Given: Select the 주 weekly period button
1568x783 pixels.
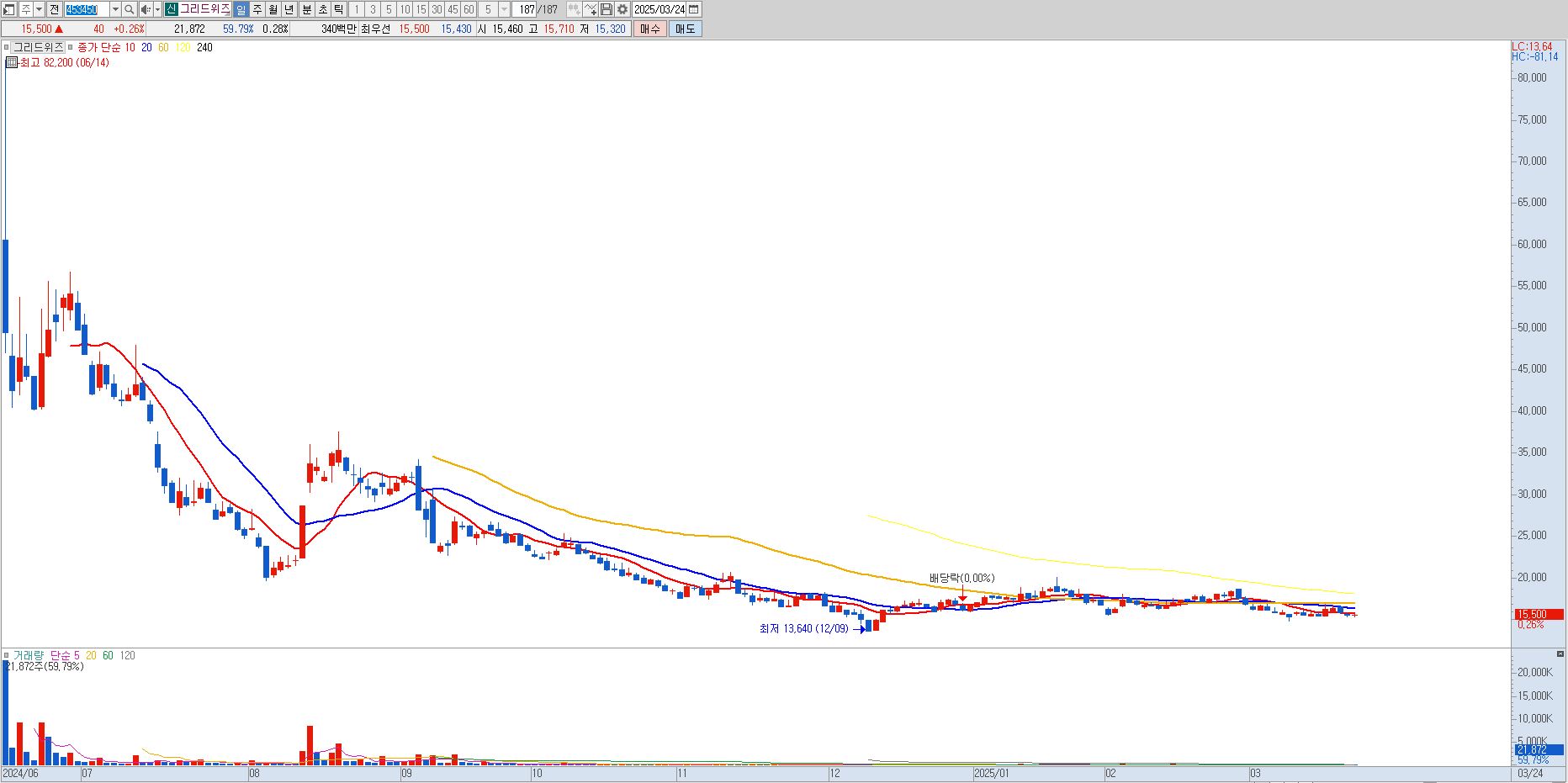Looking at the screenshot, I should (257, 9).
